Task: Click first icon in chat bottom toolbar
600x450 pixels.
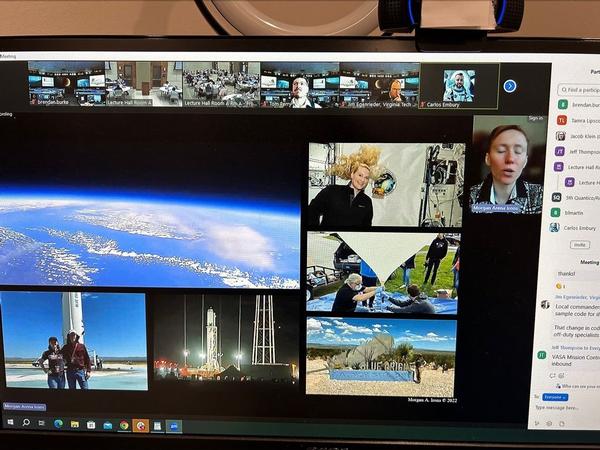Action: pyautogui.click(x=537, y=423)
